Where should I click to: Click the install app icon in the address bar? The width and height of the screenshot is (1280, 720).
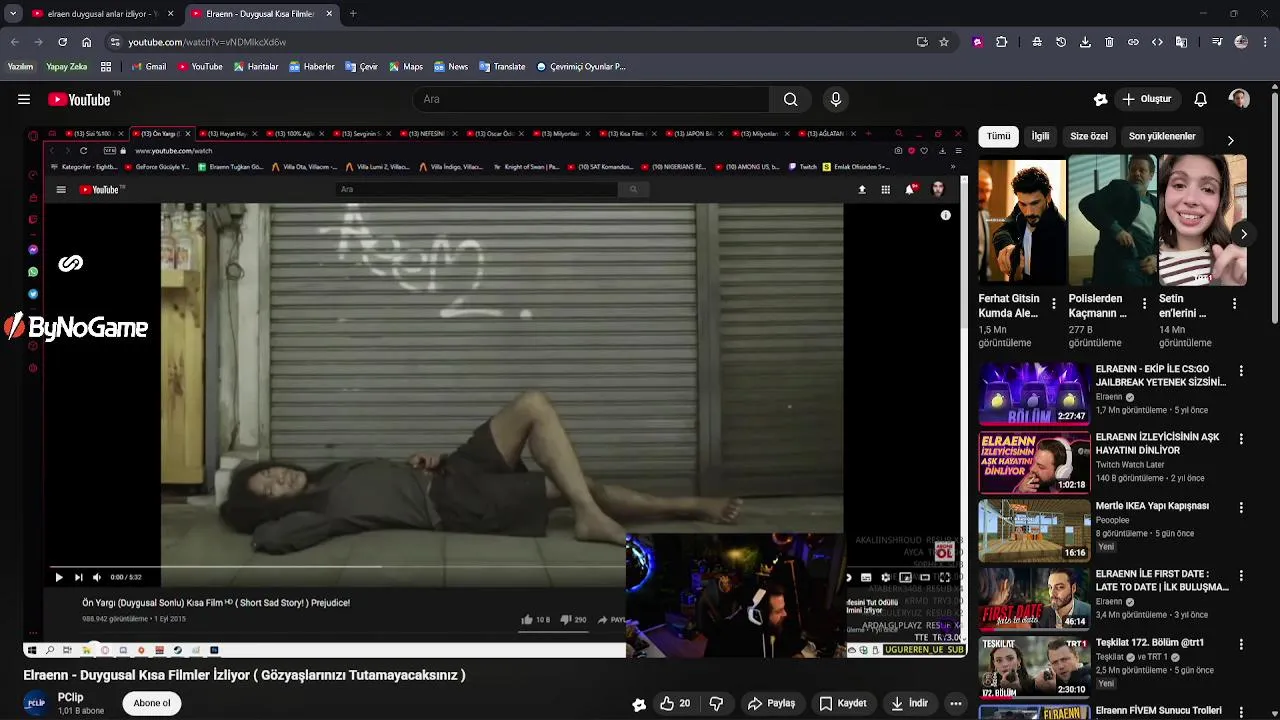[x=922, y=42]
